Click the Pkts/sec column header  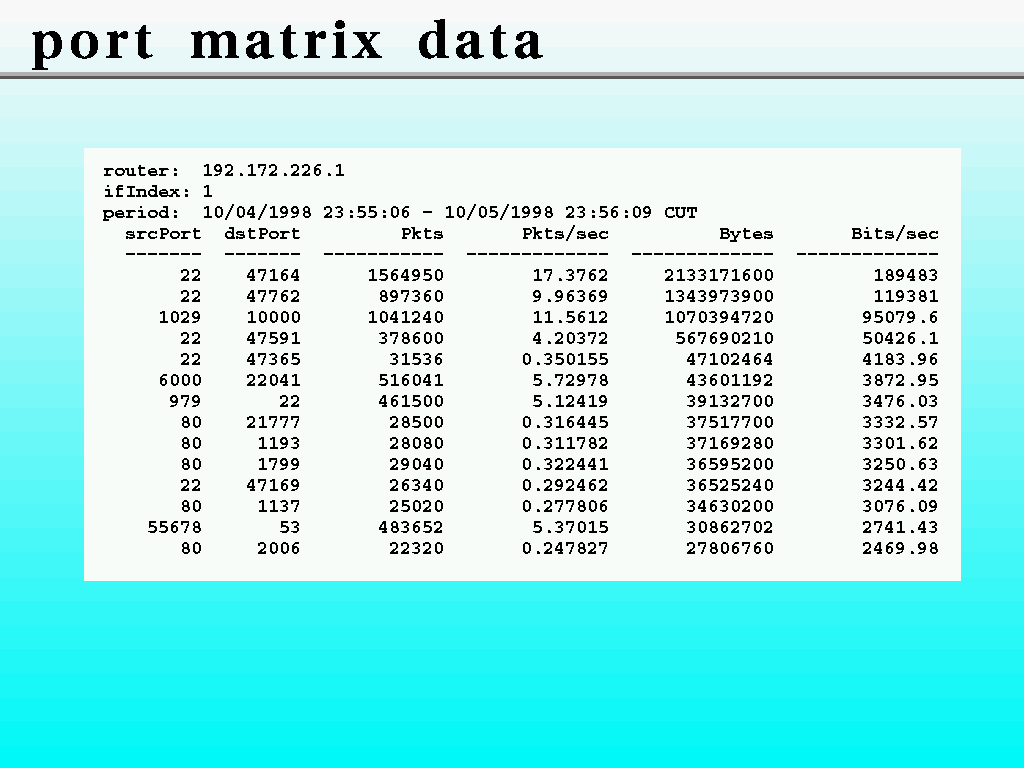pos(565,234)
